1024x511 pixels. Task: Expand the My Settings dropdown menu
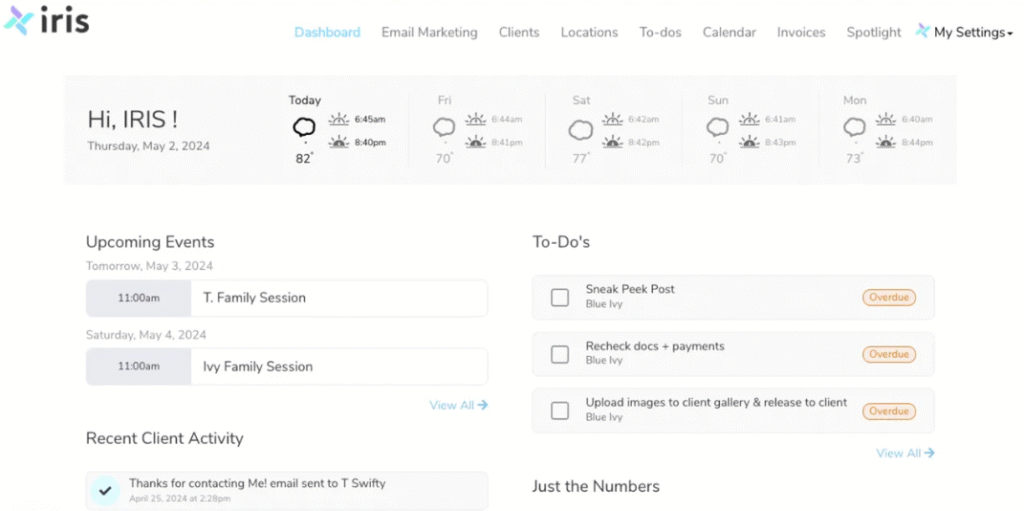(x=972, y=32)
